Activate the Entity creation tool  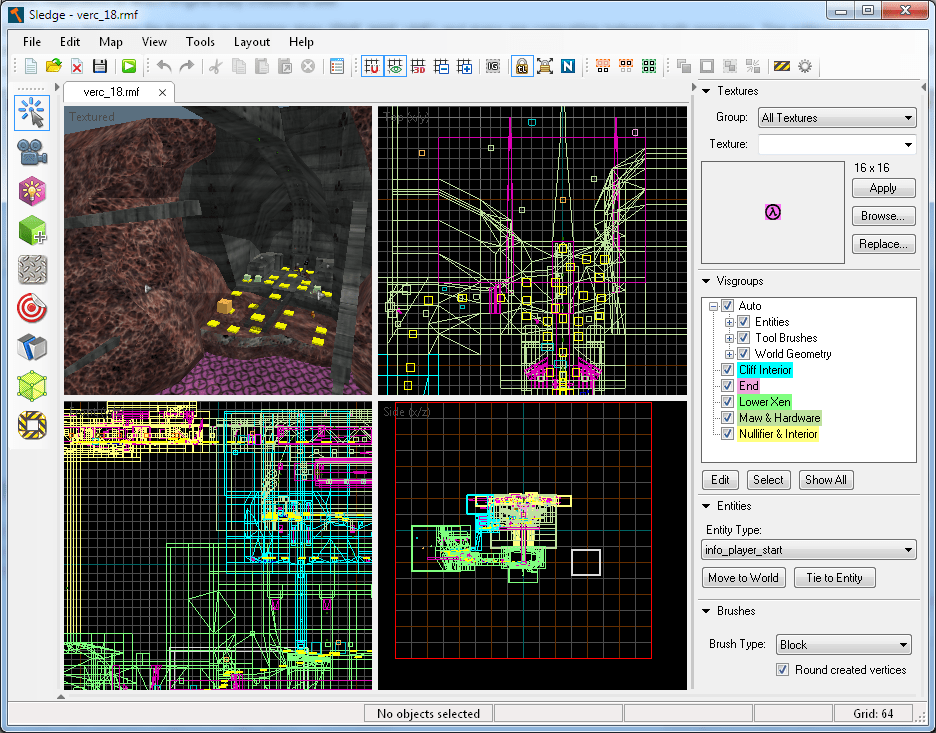click(x=33, y=191)
